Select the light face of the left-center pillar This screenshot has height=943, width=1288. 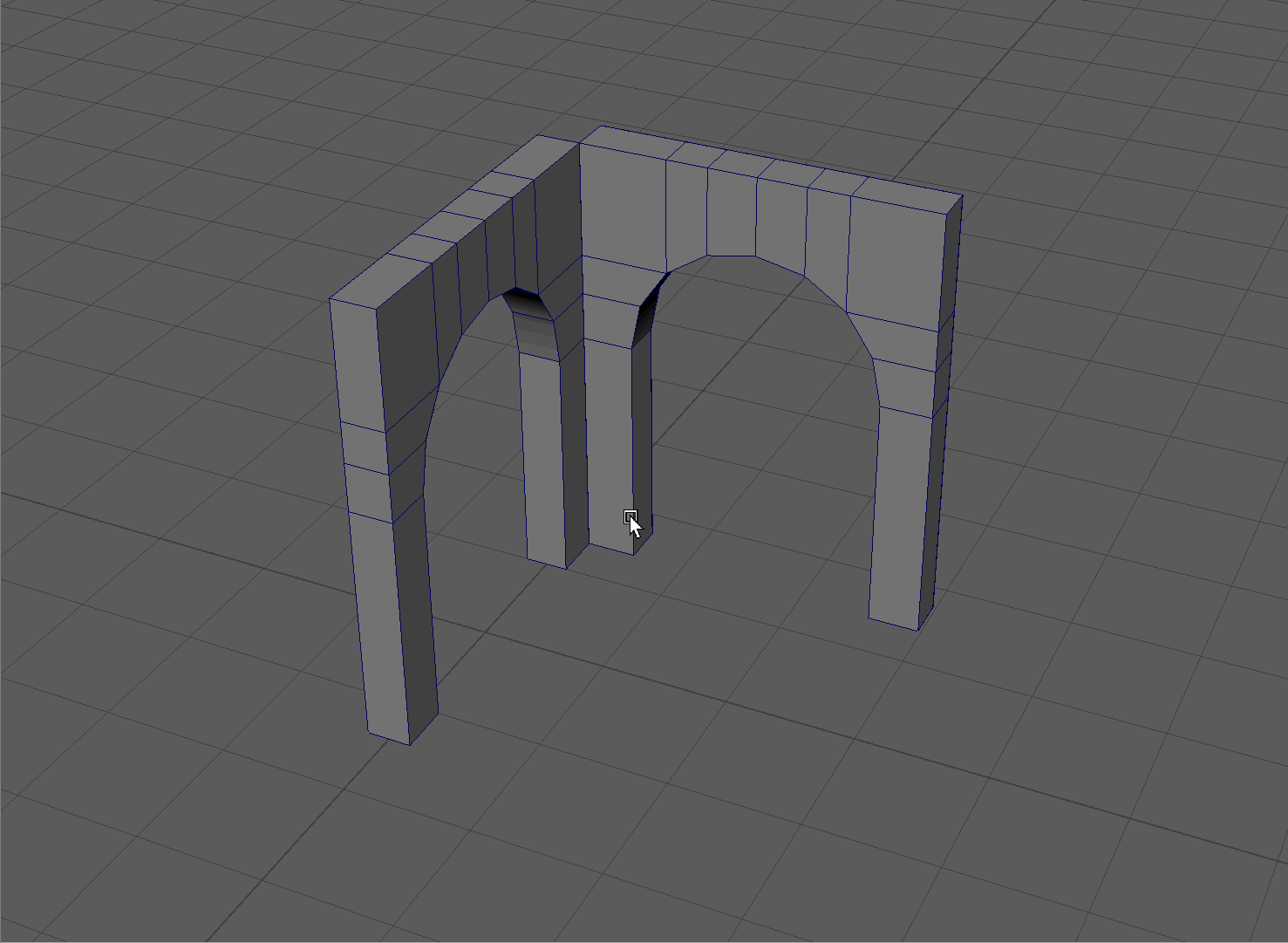point(543,454)
